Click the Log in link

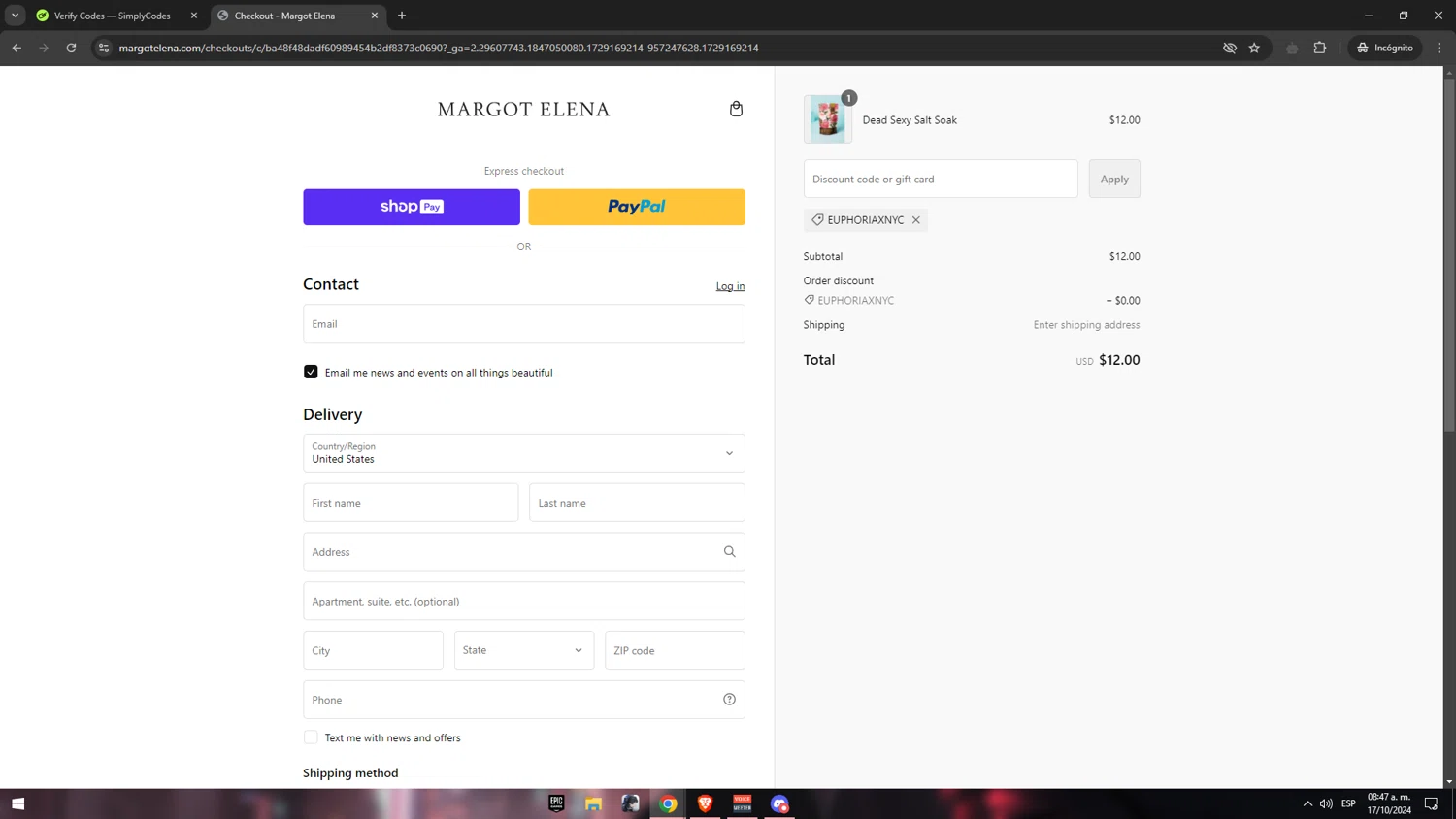[x=730, y=286]
